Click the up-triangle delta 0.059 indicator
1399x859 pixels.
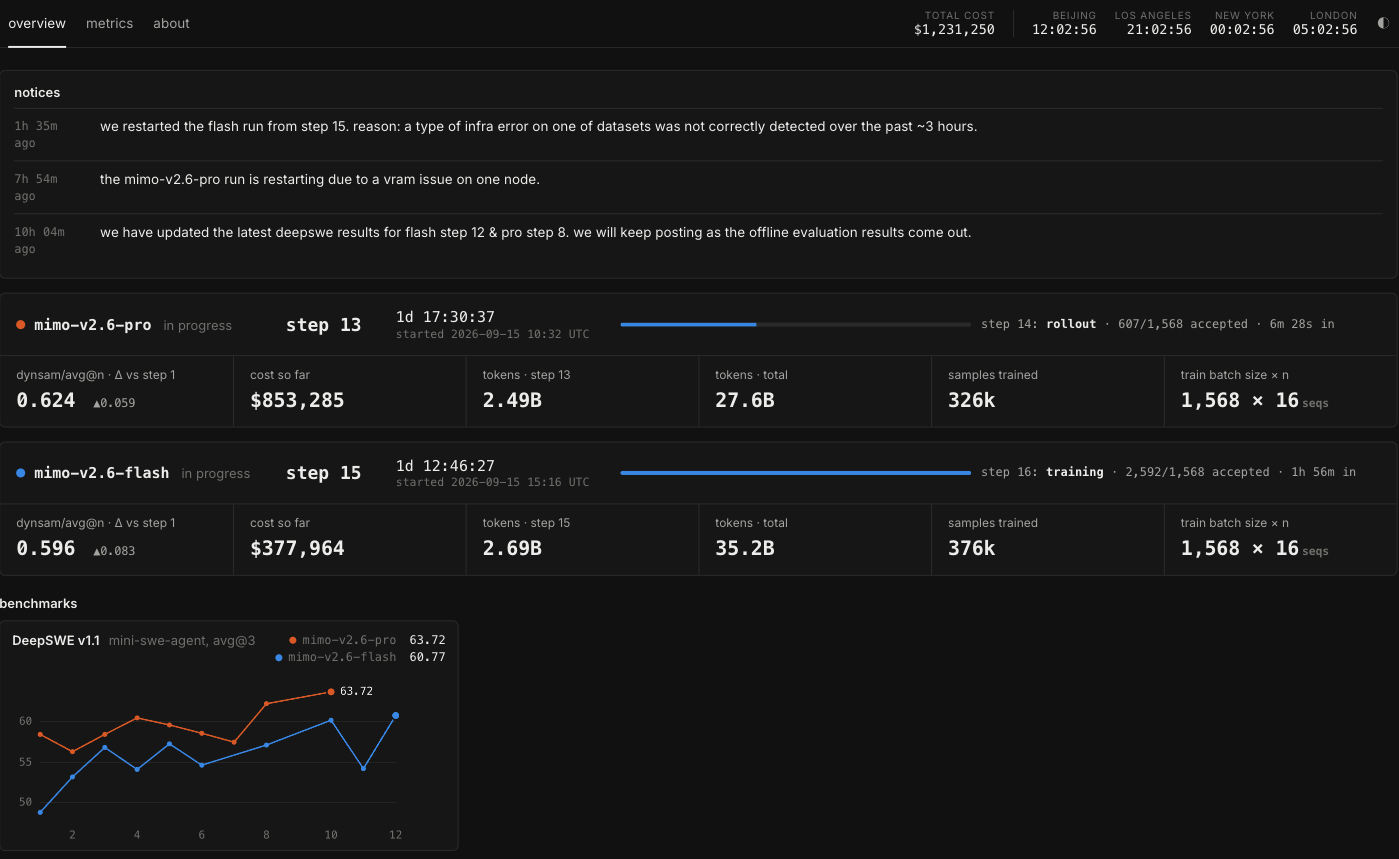coord(114,403)
